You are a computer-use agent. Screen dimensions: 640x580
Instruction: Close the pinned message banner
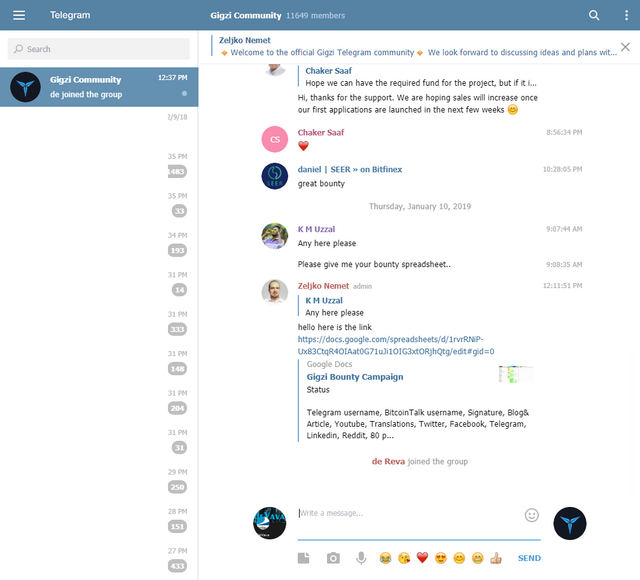[625, 47]
